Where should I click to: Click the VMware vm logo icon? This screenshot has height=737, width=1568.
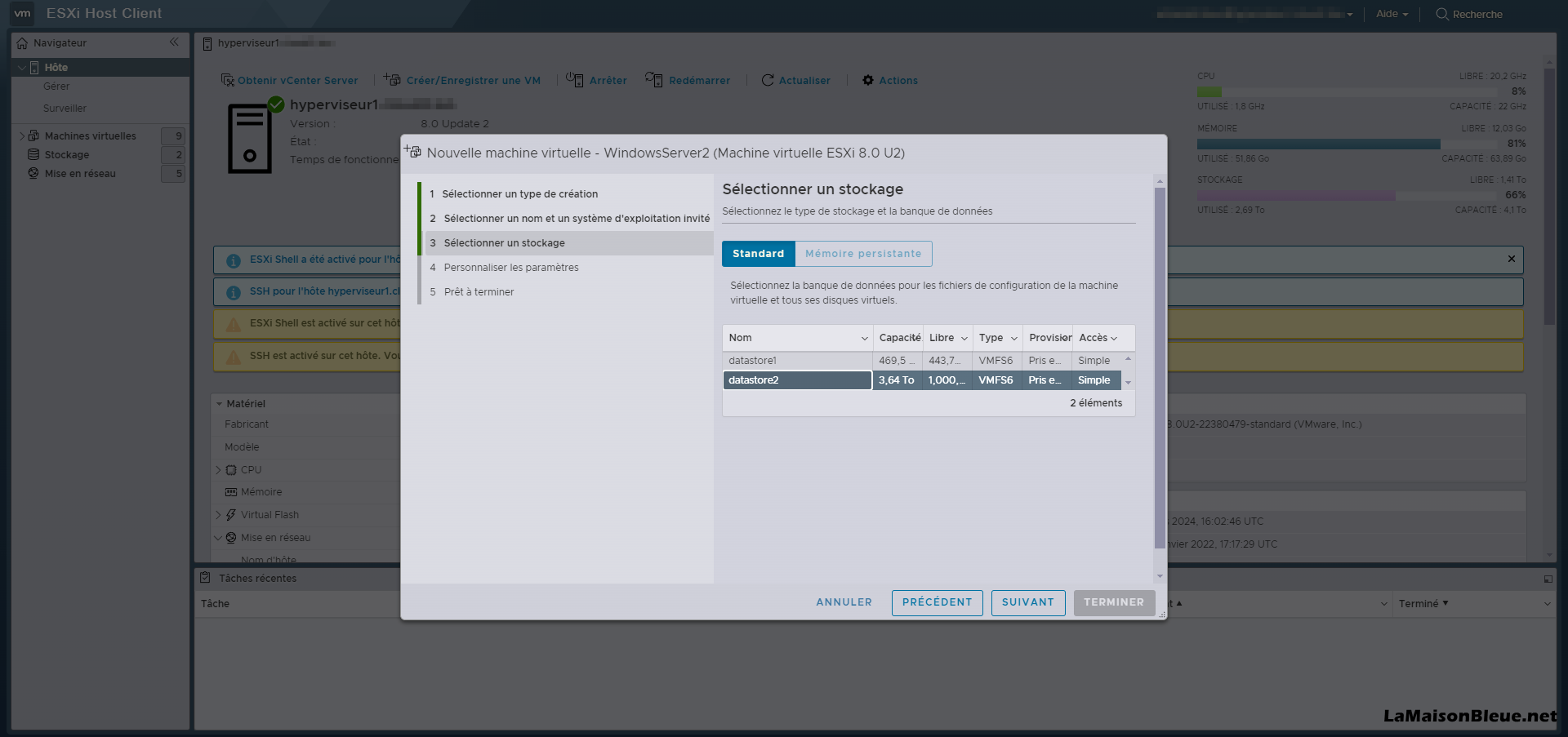coord(22,13)
